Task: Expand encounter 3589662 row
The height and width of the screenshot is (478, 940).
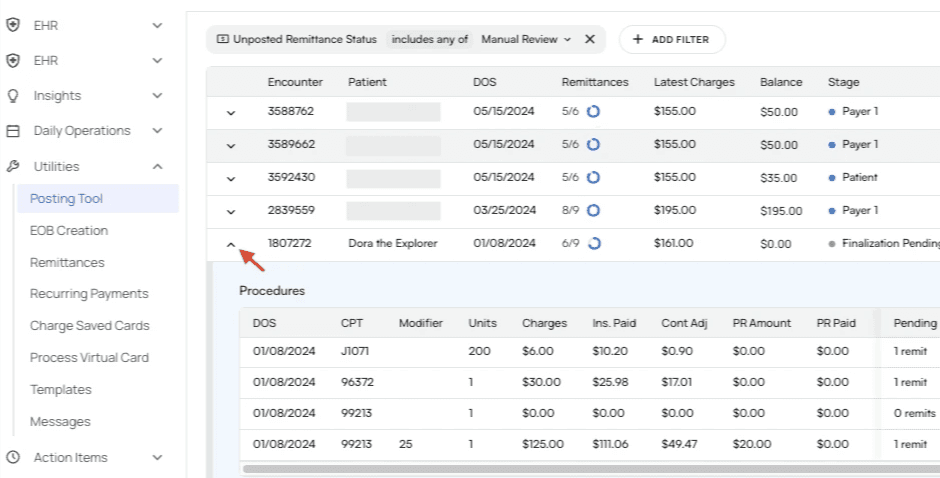Action: [231, 146]
